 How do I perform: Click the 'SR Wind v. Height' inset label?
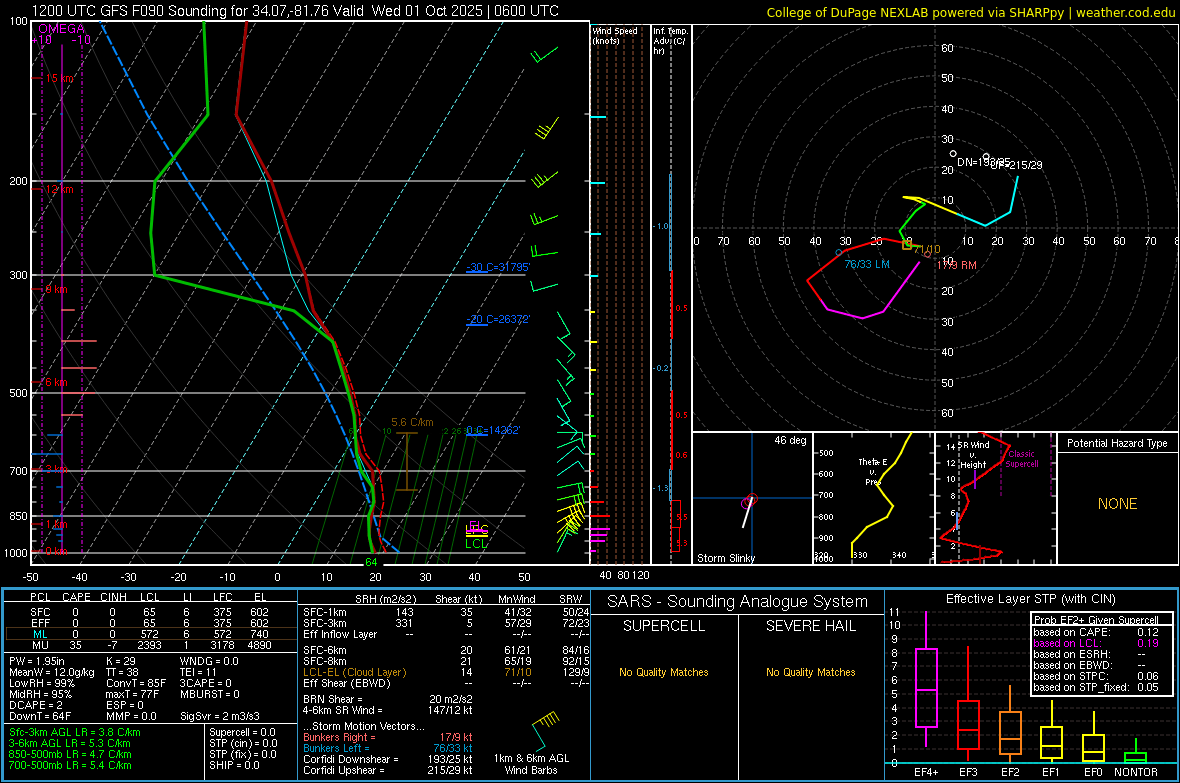click(x=973, y=455)
